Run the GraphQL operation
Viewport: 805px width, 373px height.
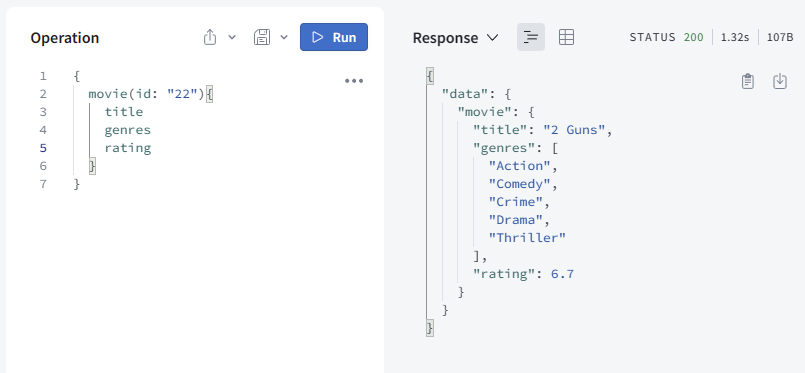(334, 37)
